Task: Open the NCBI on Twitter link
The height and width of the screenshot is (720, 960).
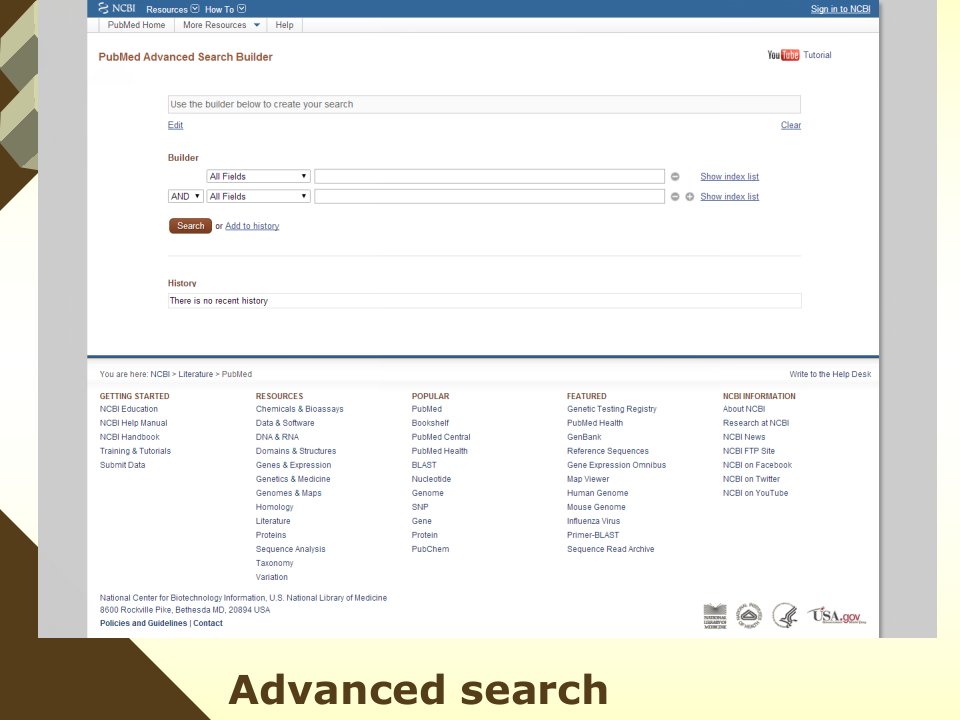Action: pyautogui.click(x=751, y=479)
